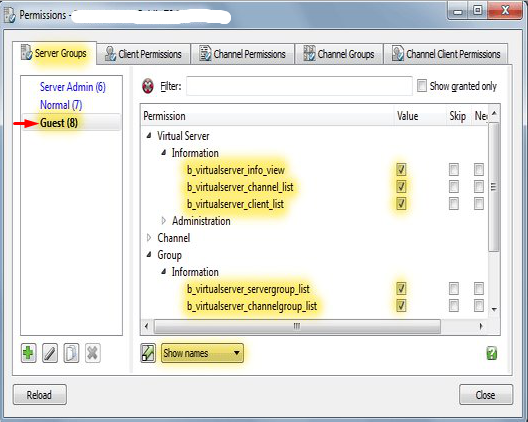Select the b_virtualserver_channel_list permission row
This screenshot has height=422, width=528.
[240, 187]
